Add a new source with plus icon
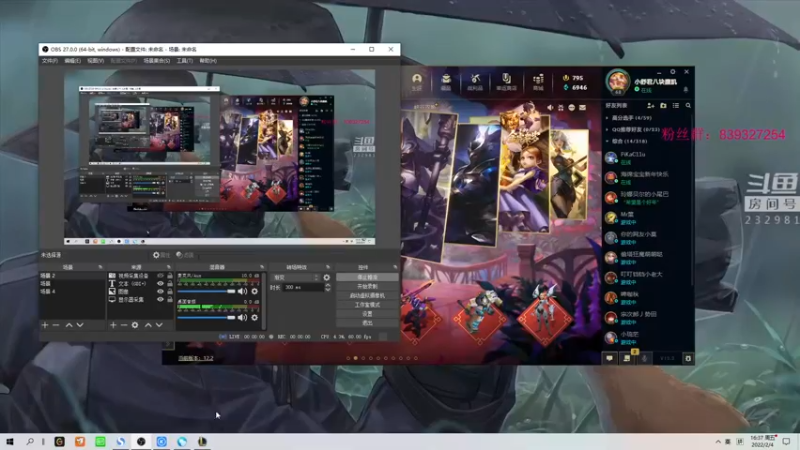This screenshot has width=800, height=450. 113,325
